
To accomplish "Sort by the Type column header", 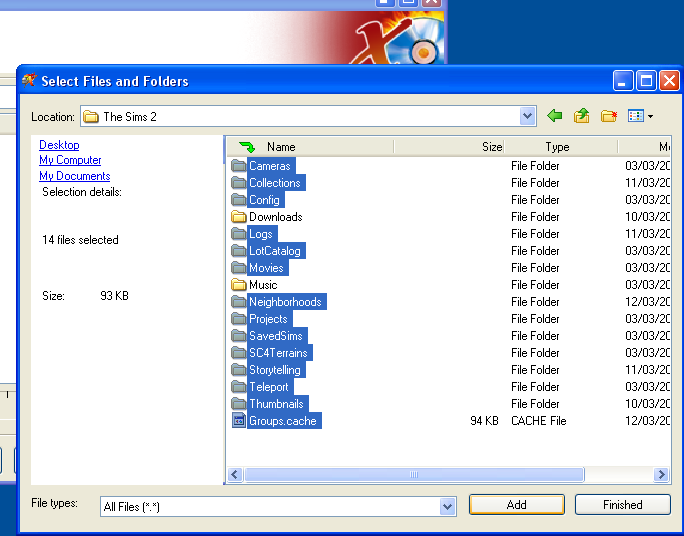I will tap(557, 147).
